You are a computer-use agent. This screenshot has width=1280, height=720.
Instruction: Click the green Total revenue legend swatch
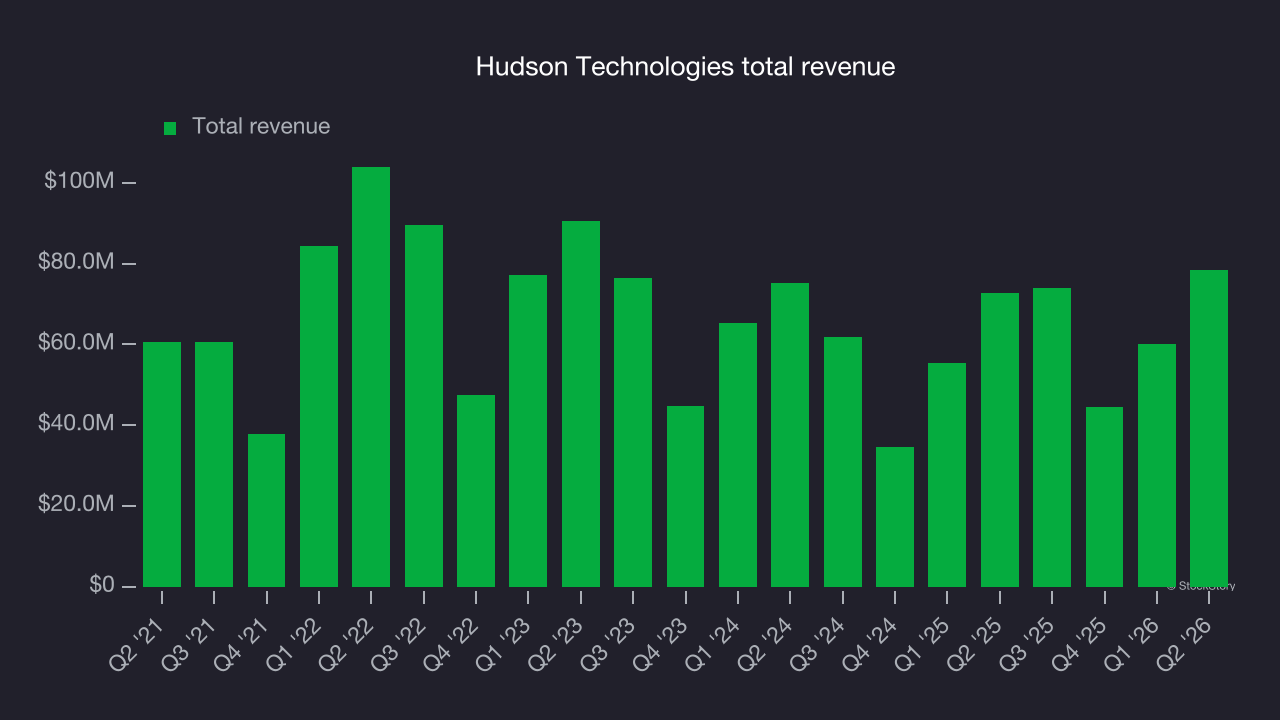170,128
